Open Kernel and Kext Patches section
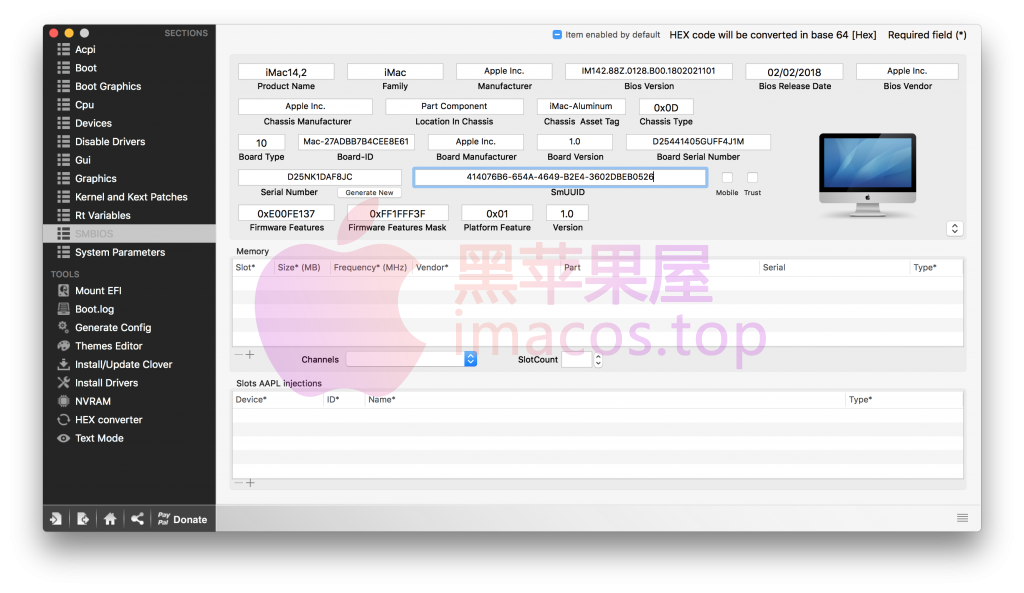1024x593 pixels. tap(129, 197)
